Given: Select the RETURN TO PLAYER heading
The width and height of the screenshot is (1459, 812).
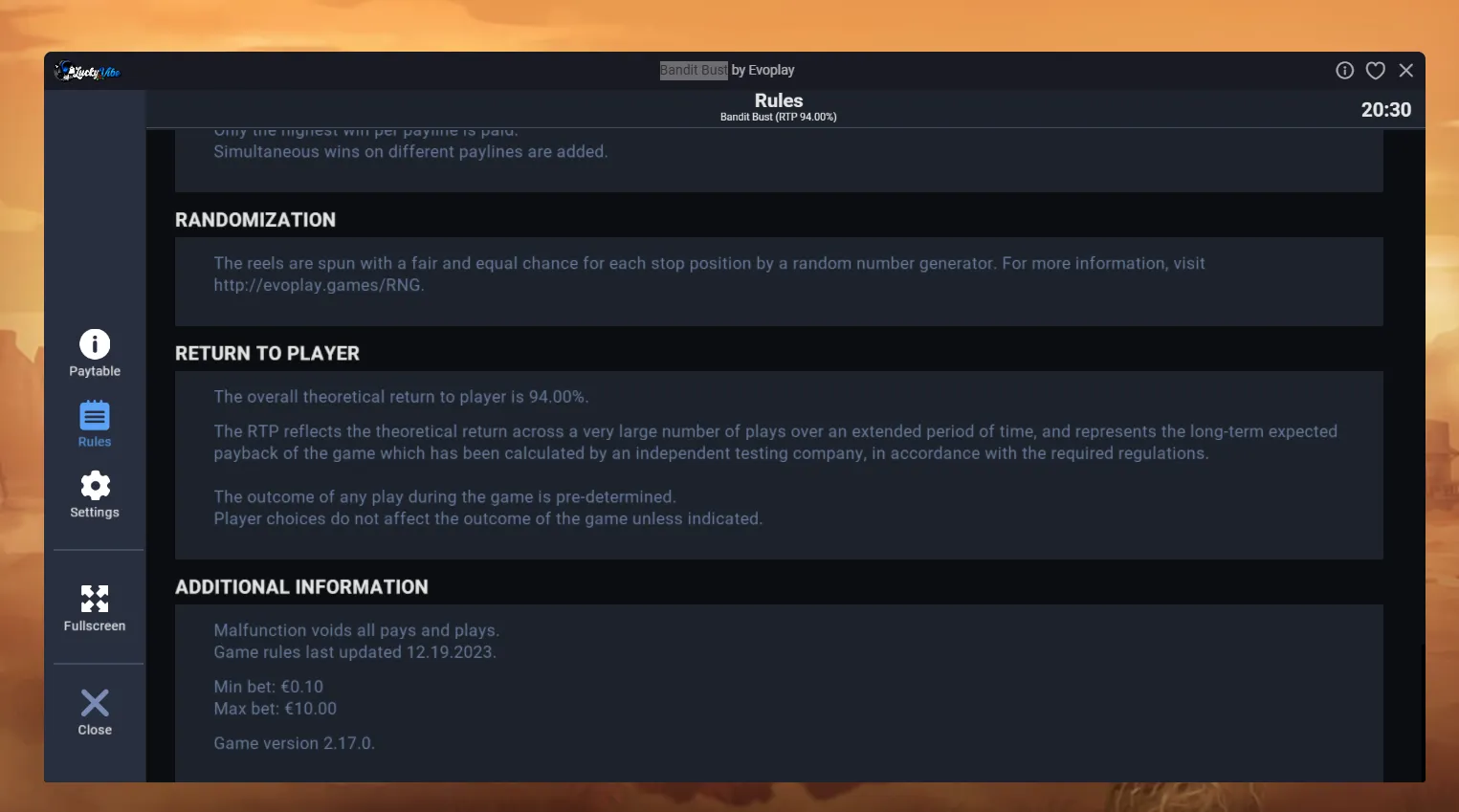Looking at the screenshot, I should tap(267, 354).
